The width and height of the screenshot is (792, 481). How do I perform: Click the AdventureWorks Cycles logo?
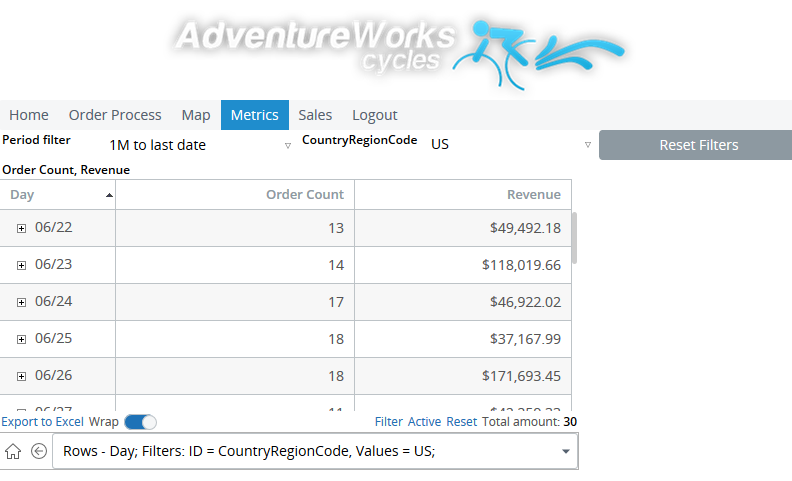click(x=400, y=50)
